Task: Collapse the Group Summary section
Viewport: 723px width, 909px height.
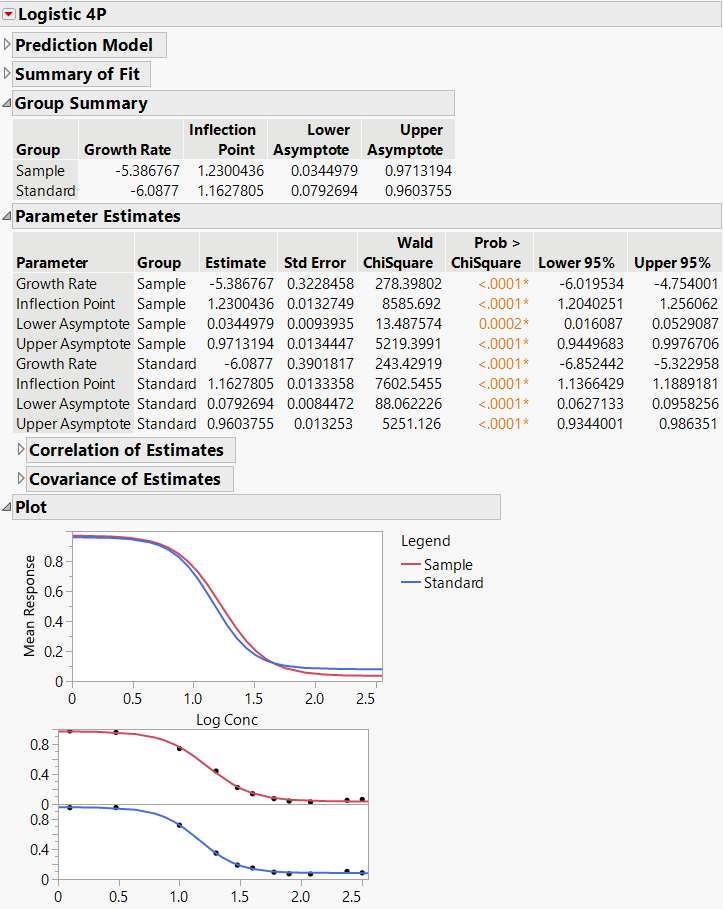Action: pos(8,103)
